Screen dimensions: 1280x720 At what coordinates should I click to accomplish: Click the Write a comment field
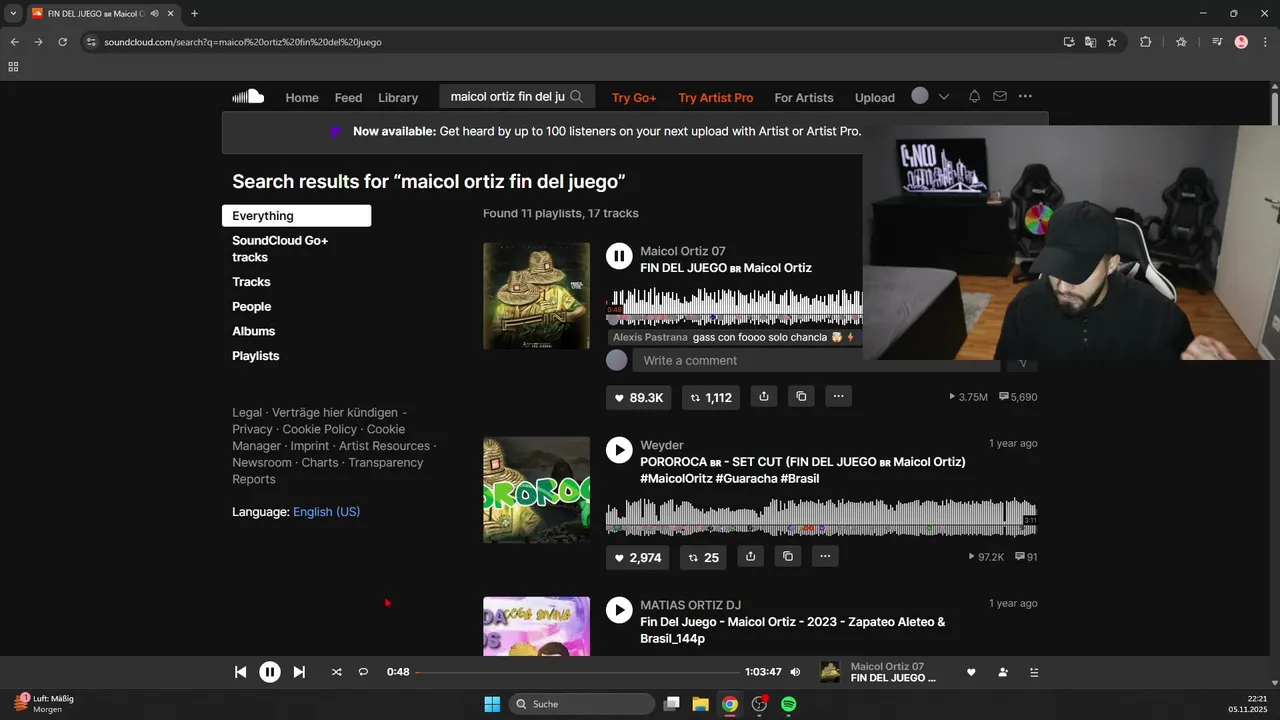[816, 360]
